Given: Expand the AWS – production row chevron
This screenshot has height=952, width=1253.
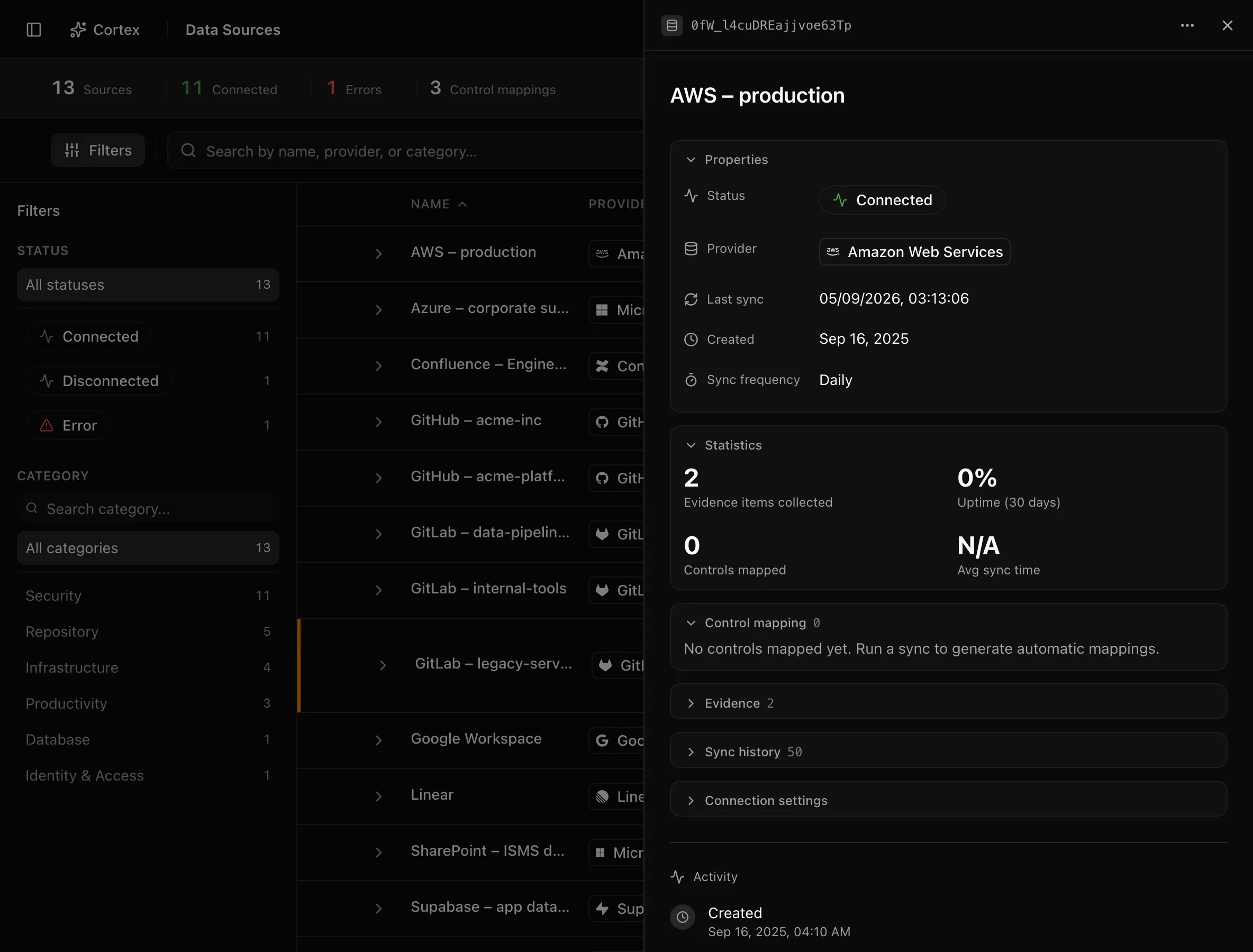Looking at the screenshot, I should coord(379,254).
